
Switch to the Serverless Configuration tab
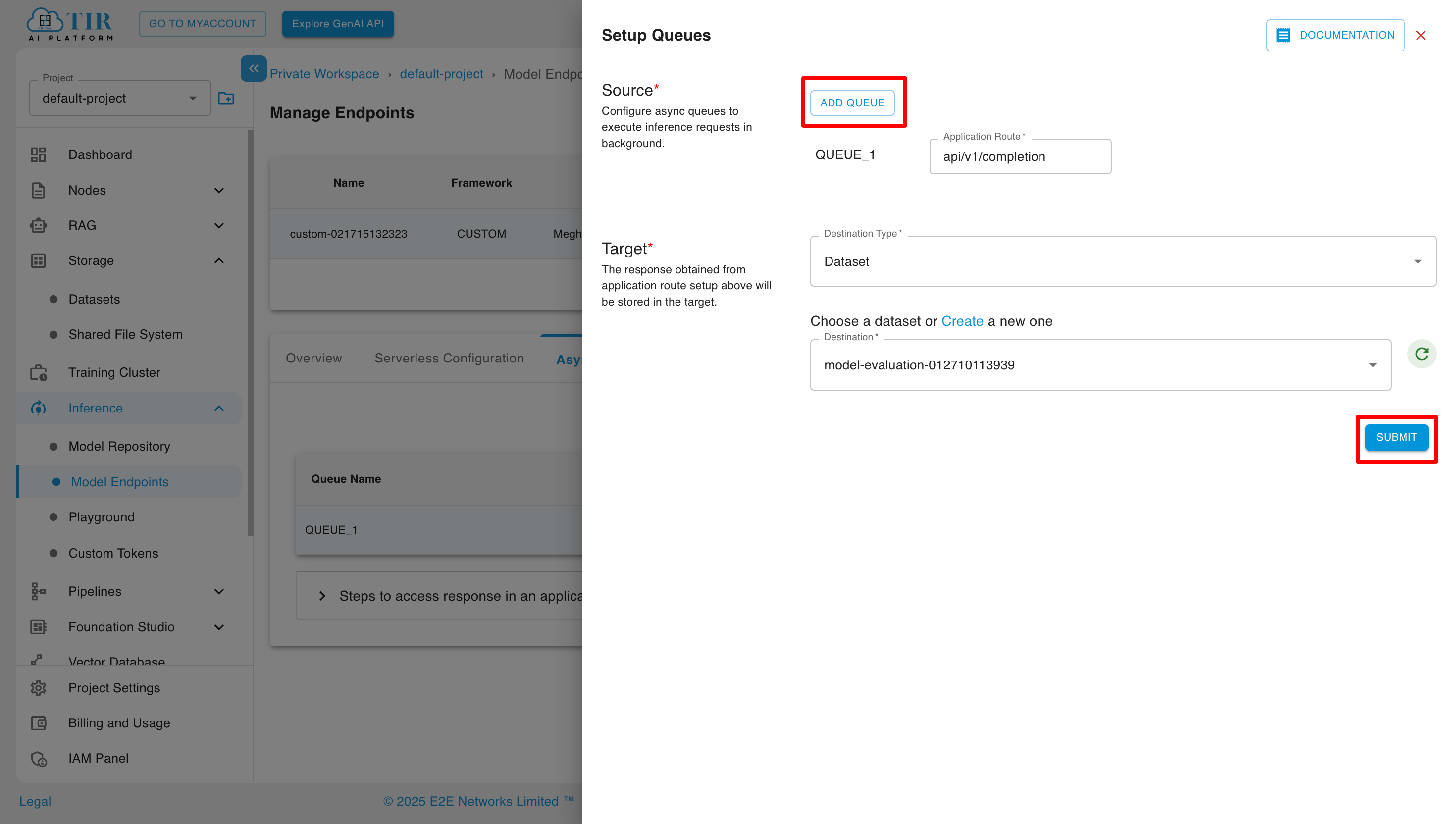448,357
